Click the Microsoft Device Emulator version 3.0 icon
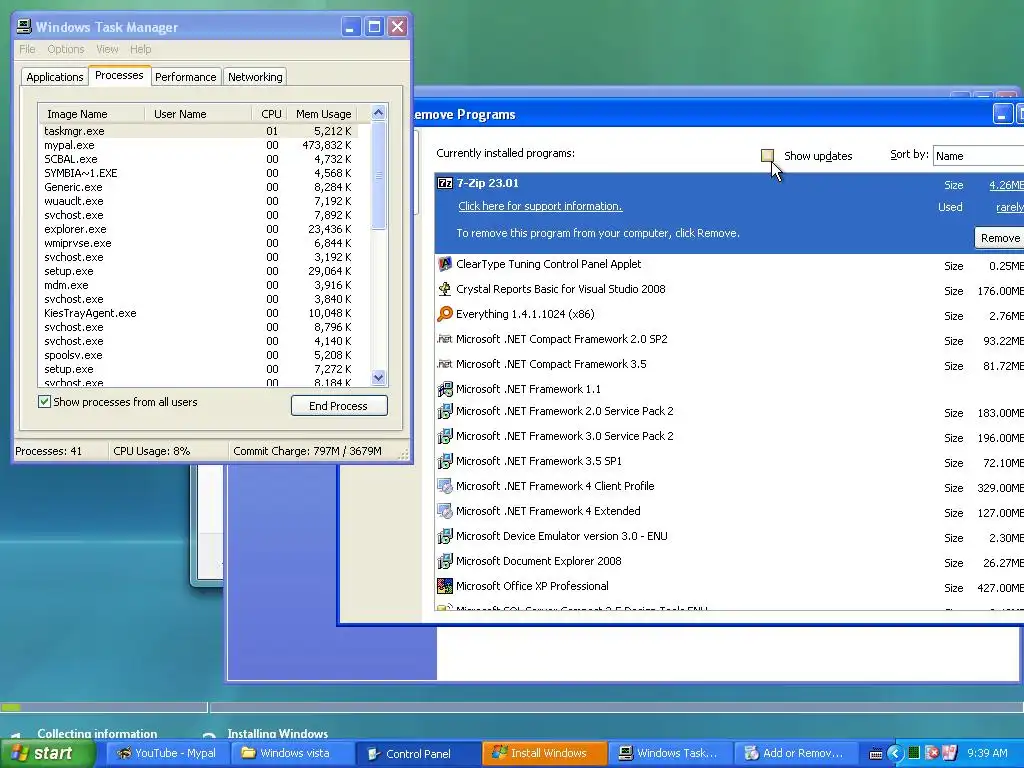The height and width of the screenshot is (768, 1024). [445, 536]
